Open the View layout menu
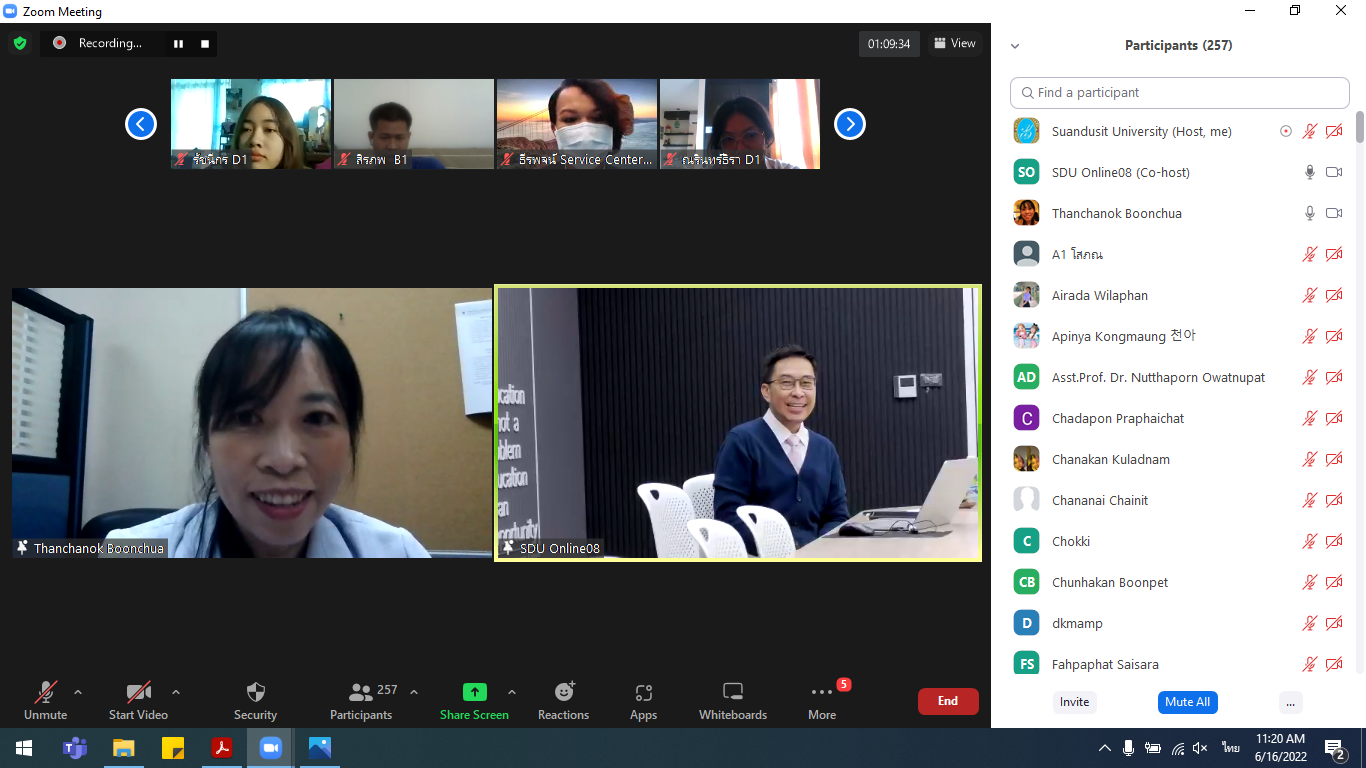Screen dimensions: 1366x768 coord(954,43)
